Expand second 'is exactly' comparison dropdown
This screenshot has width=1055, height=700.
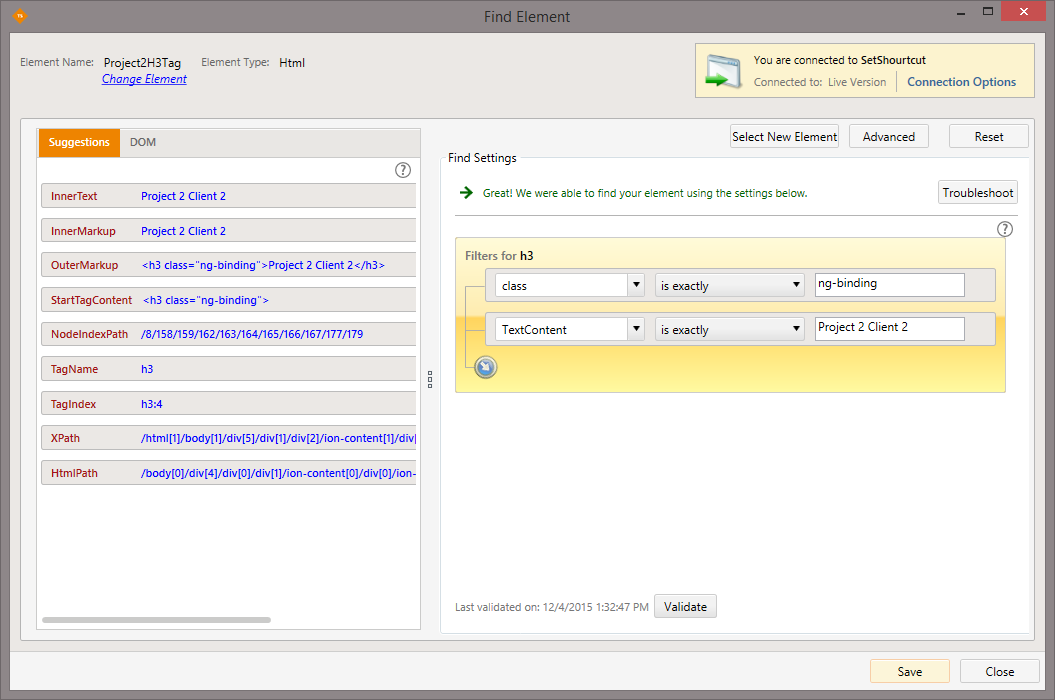point(796,329)
